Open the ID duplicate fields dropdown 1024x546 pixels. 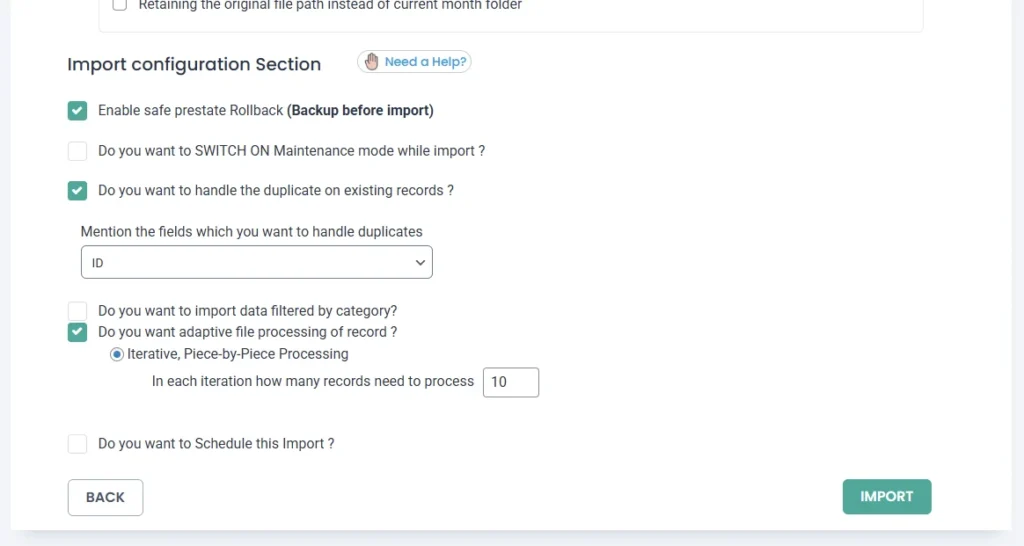256,263
